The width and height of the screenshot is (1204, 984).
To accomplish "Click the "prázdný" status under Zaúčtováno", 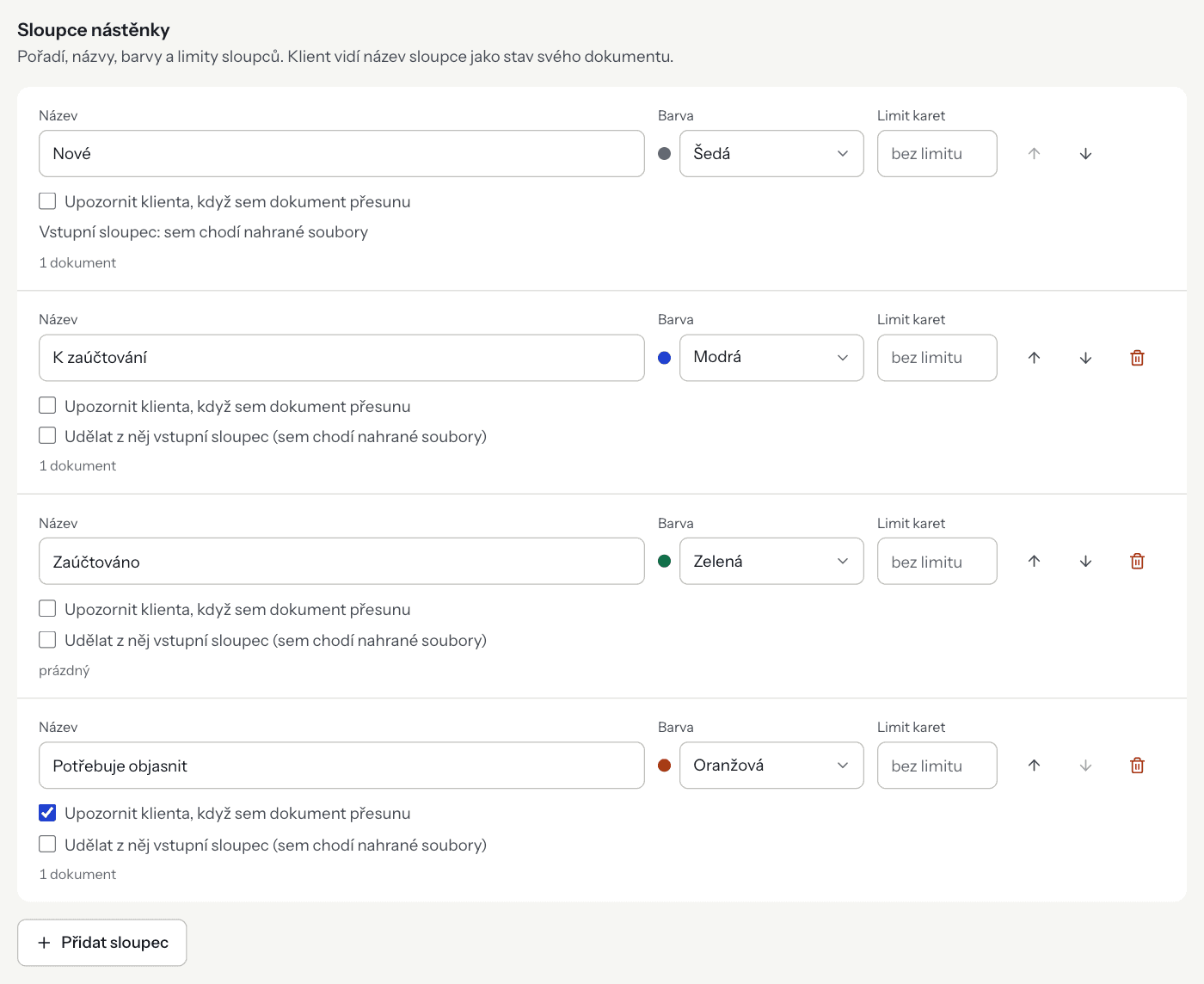I will [64, 671].
